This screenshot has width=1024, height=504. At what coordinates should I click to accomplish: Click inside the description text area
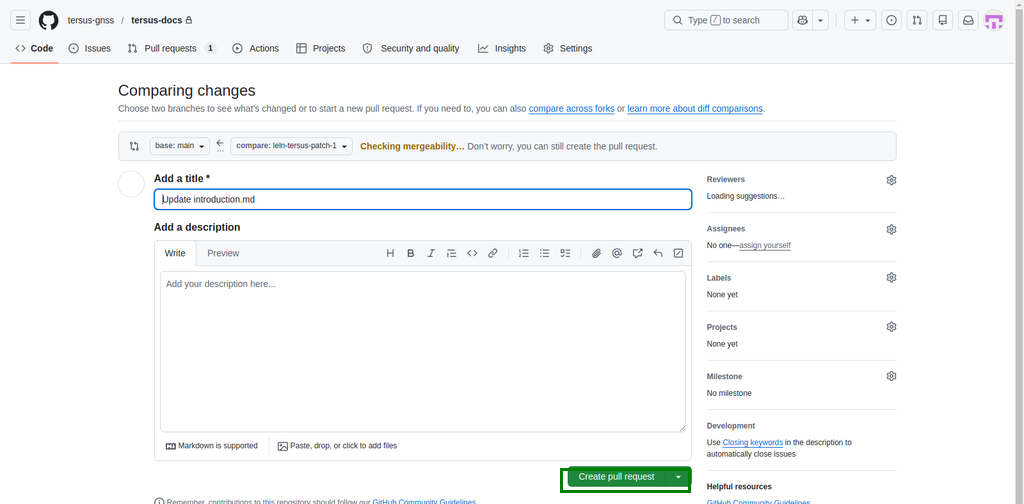423,351
